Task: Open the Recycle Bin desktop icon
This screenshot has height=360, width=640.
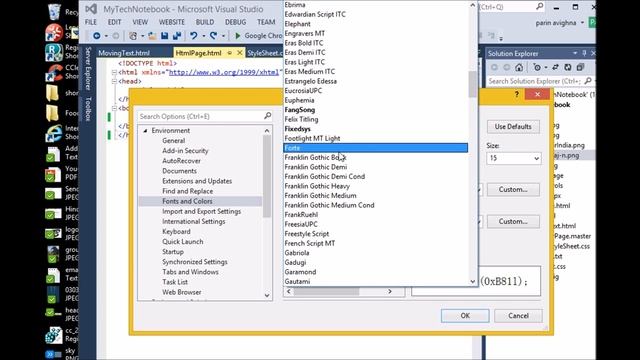Action: tap(55, 12)
